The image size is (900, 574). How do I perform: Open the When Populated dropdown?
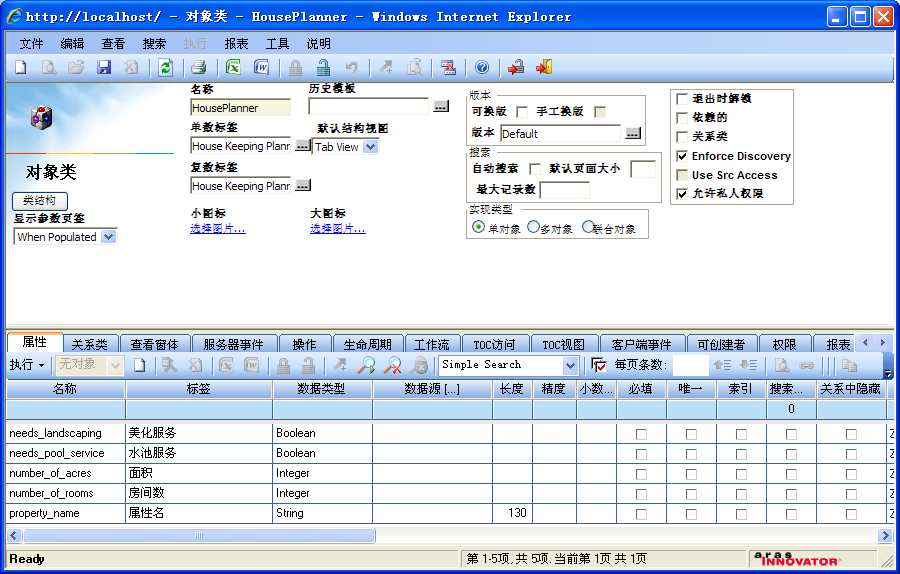[x=108, y=236]
